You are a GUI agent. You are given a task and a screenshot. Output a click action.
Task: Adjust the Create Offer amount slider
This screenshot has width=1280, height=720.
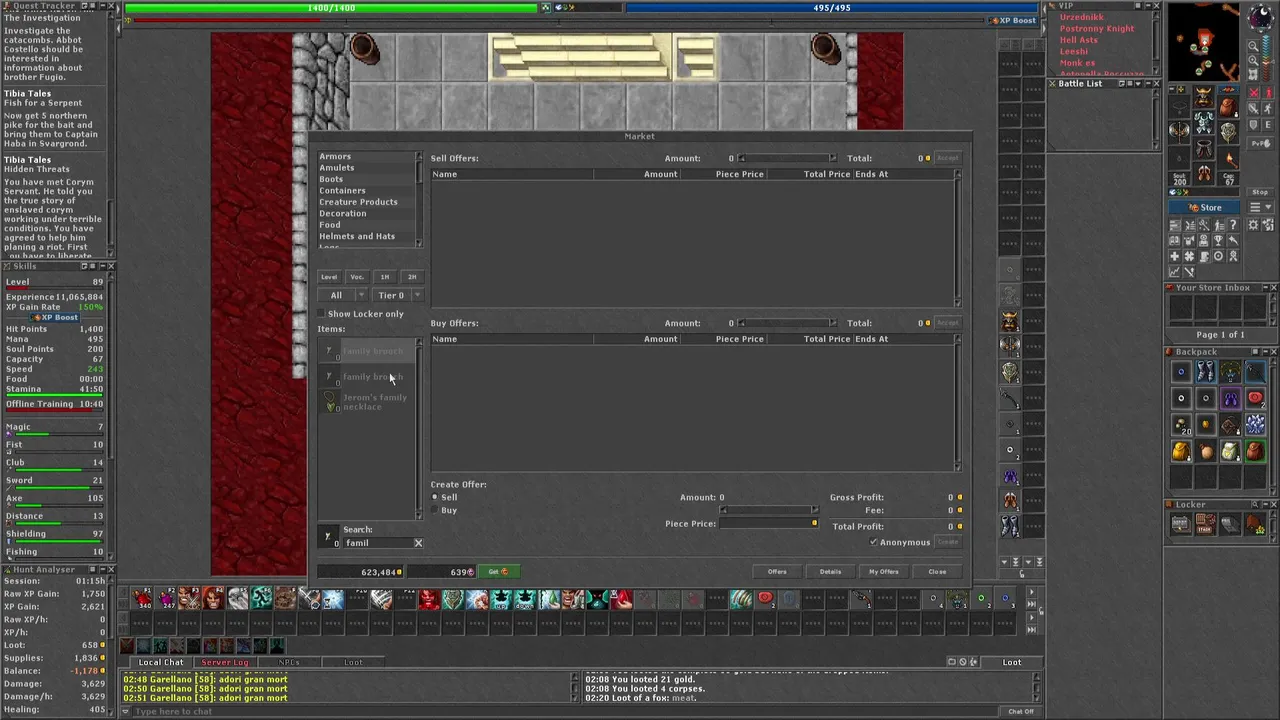[768, 510]
